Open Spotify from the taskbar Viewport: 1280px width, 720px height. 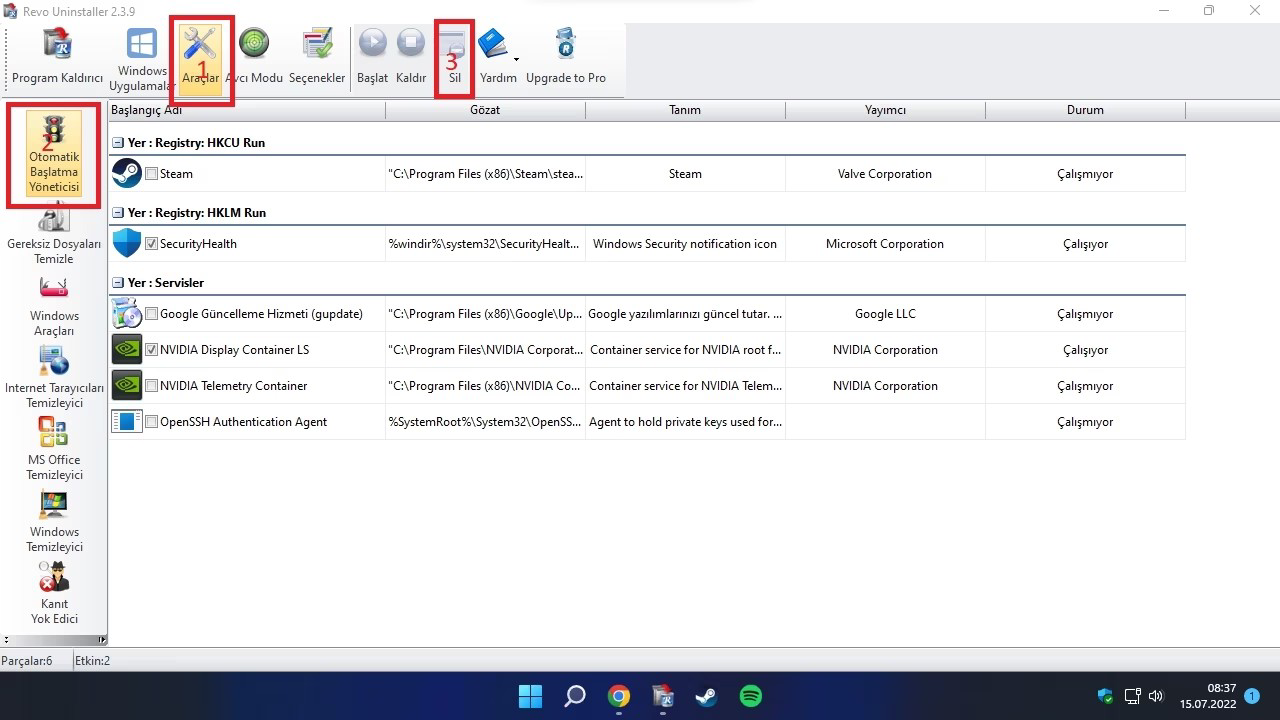(x=751, y=696)
